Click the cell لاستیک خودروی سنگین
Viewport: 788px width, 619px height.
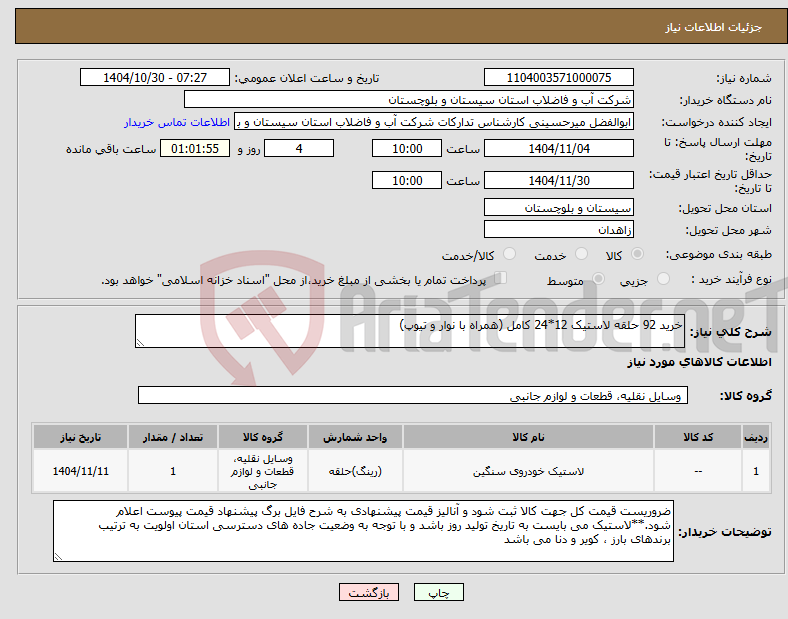click(x=528, y=471)
